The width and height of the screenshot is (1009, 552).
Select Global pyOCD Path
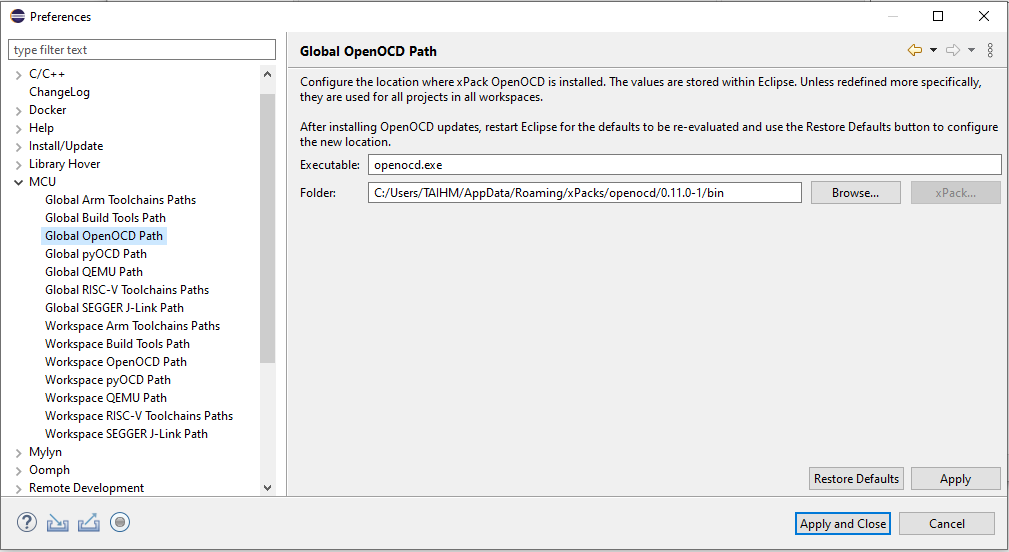96,254
